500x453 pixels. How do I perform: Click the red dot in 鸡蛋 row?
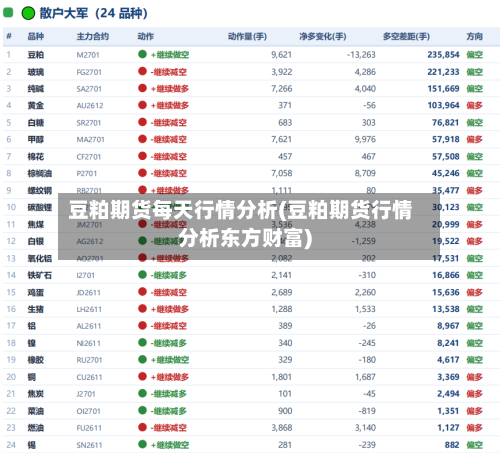coord(142,292)
